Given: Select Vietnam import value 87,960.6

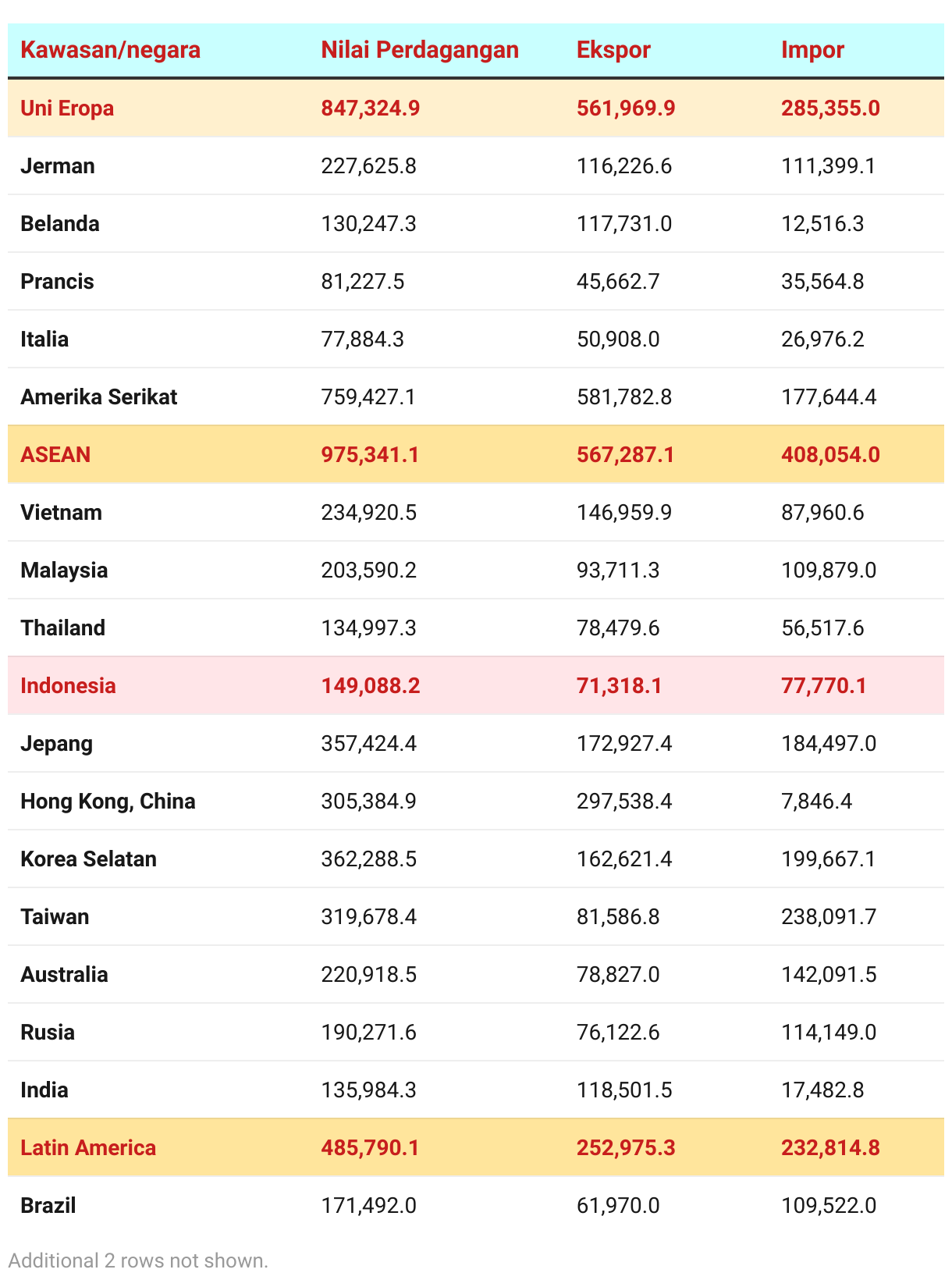Looking at the screenshot, I should pos(822,512).
